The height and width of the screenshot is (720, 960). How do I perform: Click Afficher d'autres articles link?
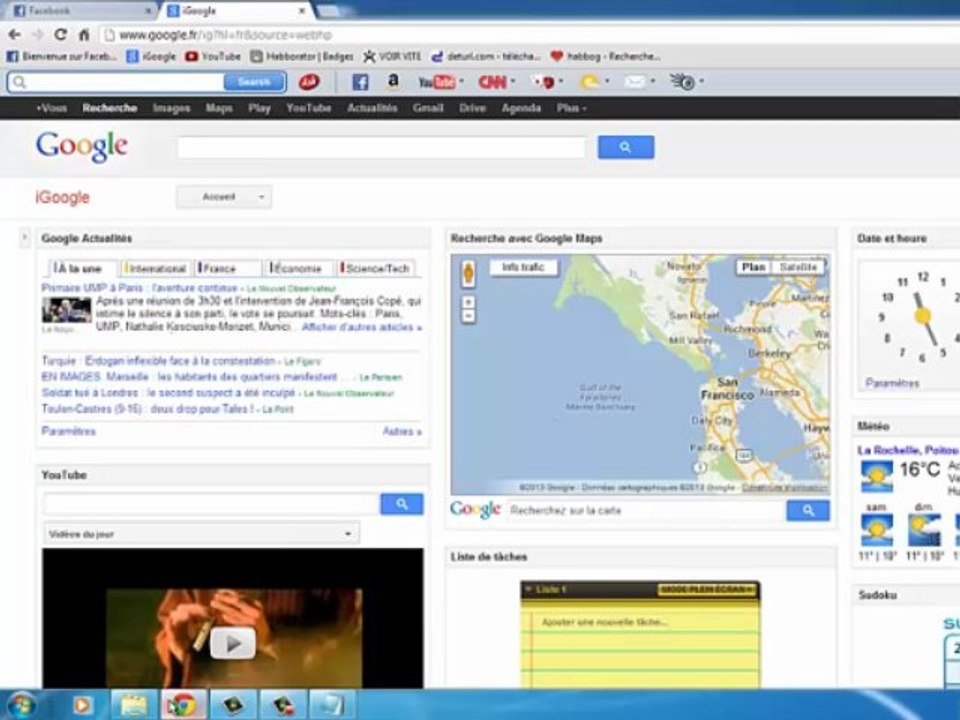[361, 327]
